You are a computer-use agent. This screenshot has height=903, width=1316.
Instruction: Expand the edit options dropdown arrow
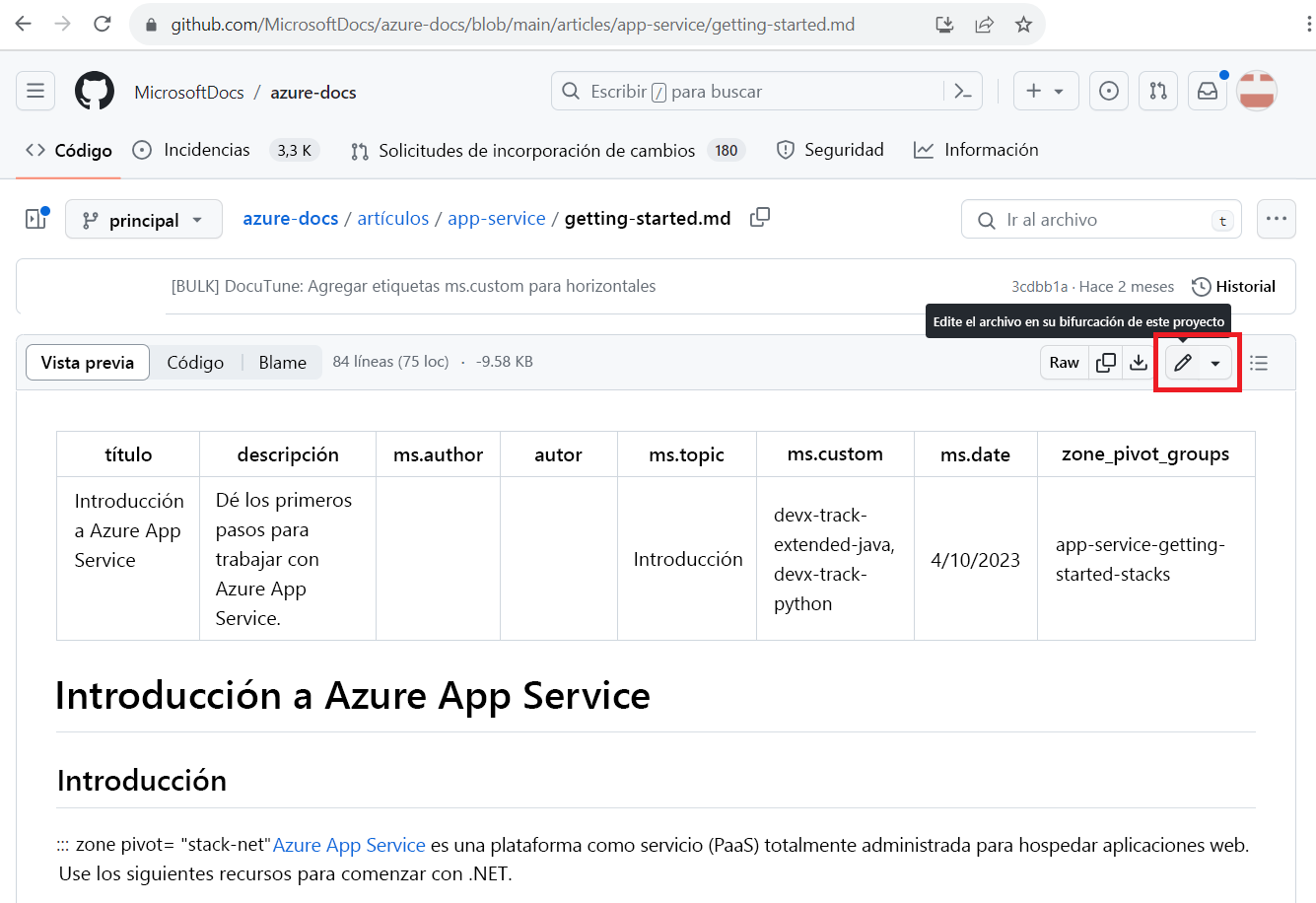coord(1215,363)
